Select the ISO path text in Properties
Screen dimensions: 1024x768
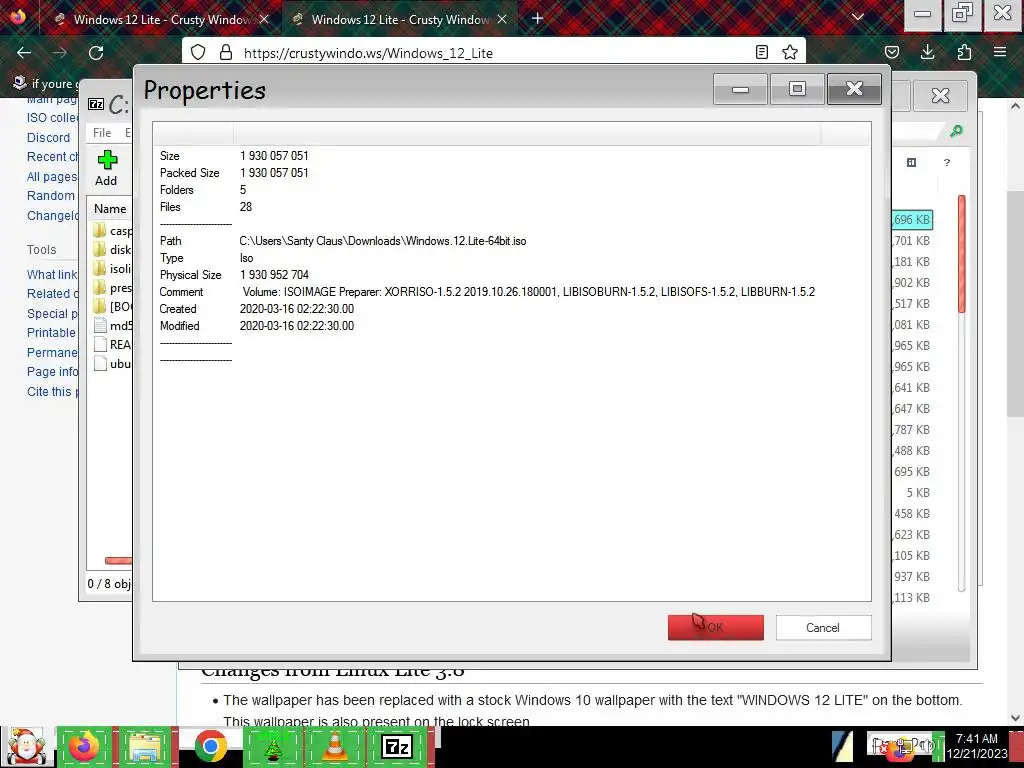coord(383,241)
